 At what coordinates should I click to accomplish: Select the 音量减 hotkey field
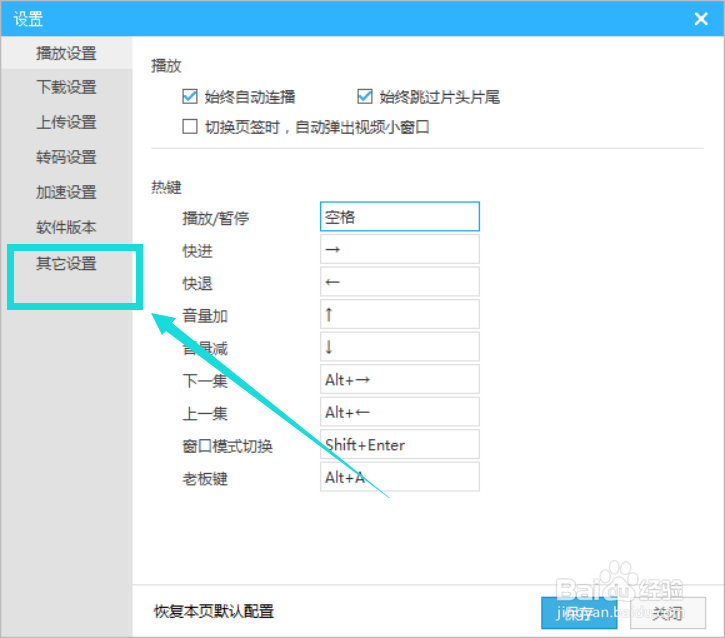400,347
